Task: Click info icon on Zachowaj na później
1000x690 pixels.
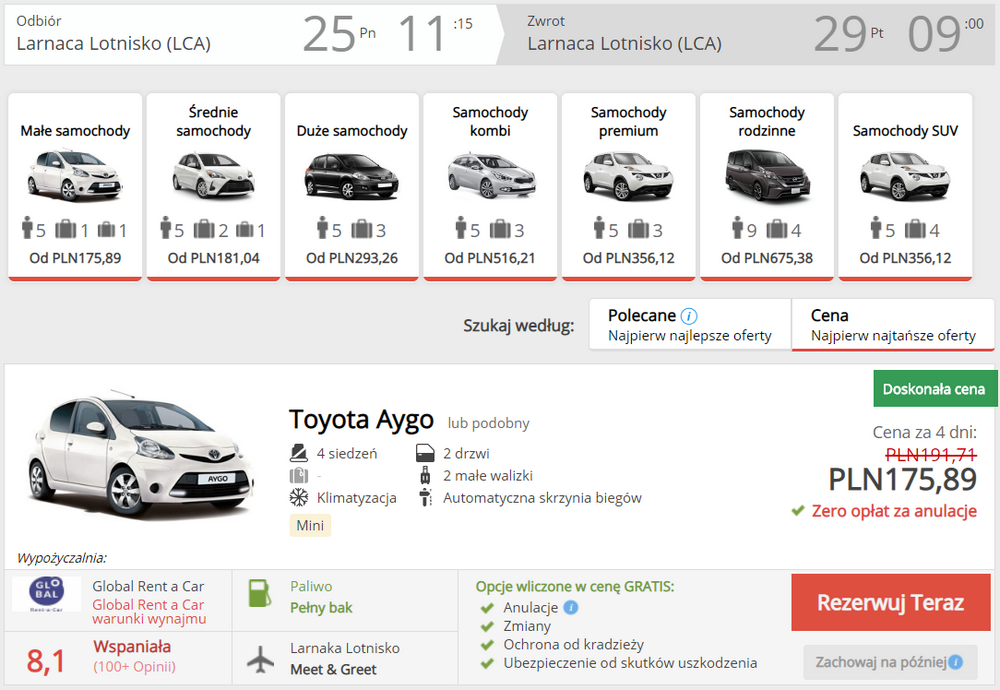Action: click(x=955, y=662)
